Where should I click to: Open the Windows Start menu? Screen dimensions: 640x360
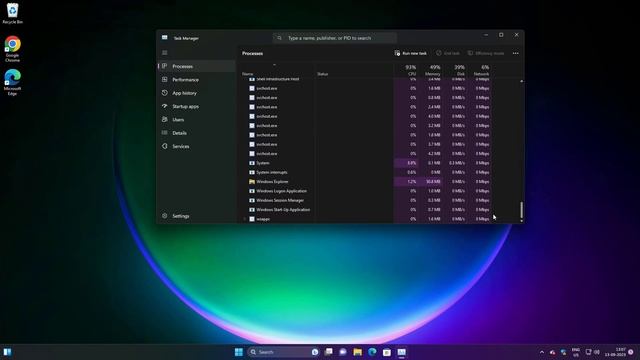coord(239,352)
